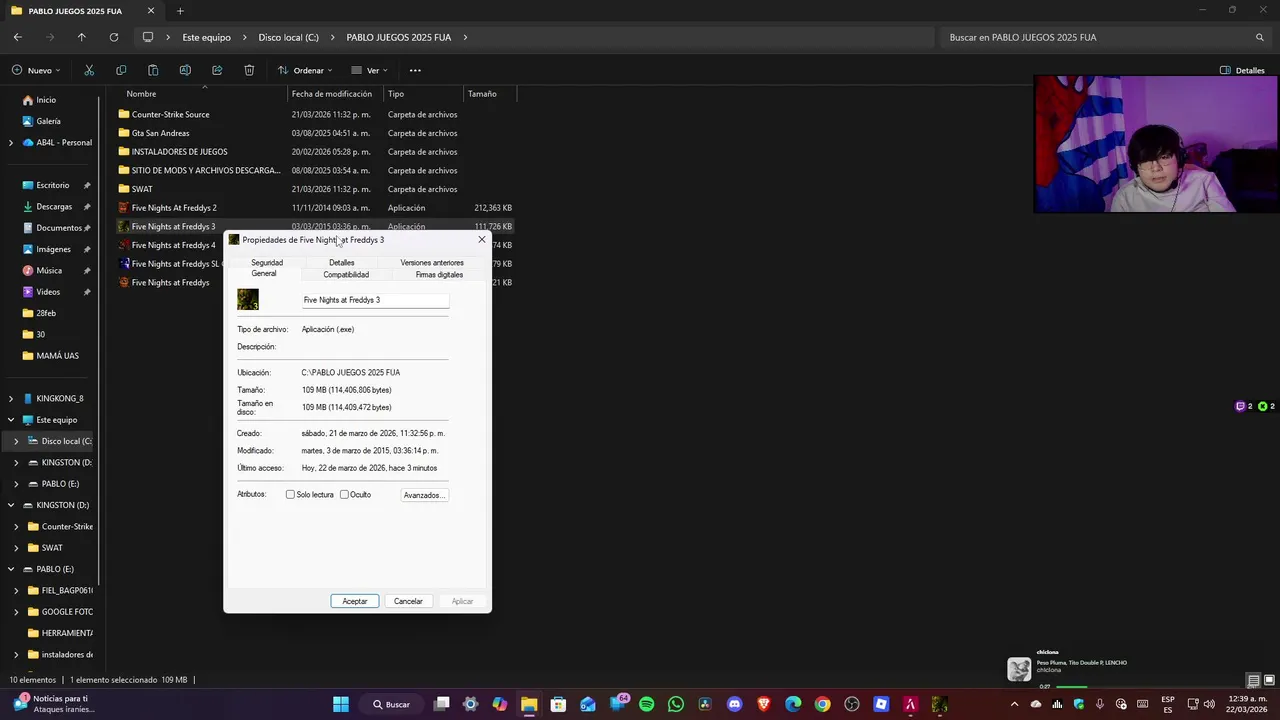Select the MAMÁ UAS folder in sidebar

point(57,356)
